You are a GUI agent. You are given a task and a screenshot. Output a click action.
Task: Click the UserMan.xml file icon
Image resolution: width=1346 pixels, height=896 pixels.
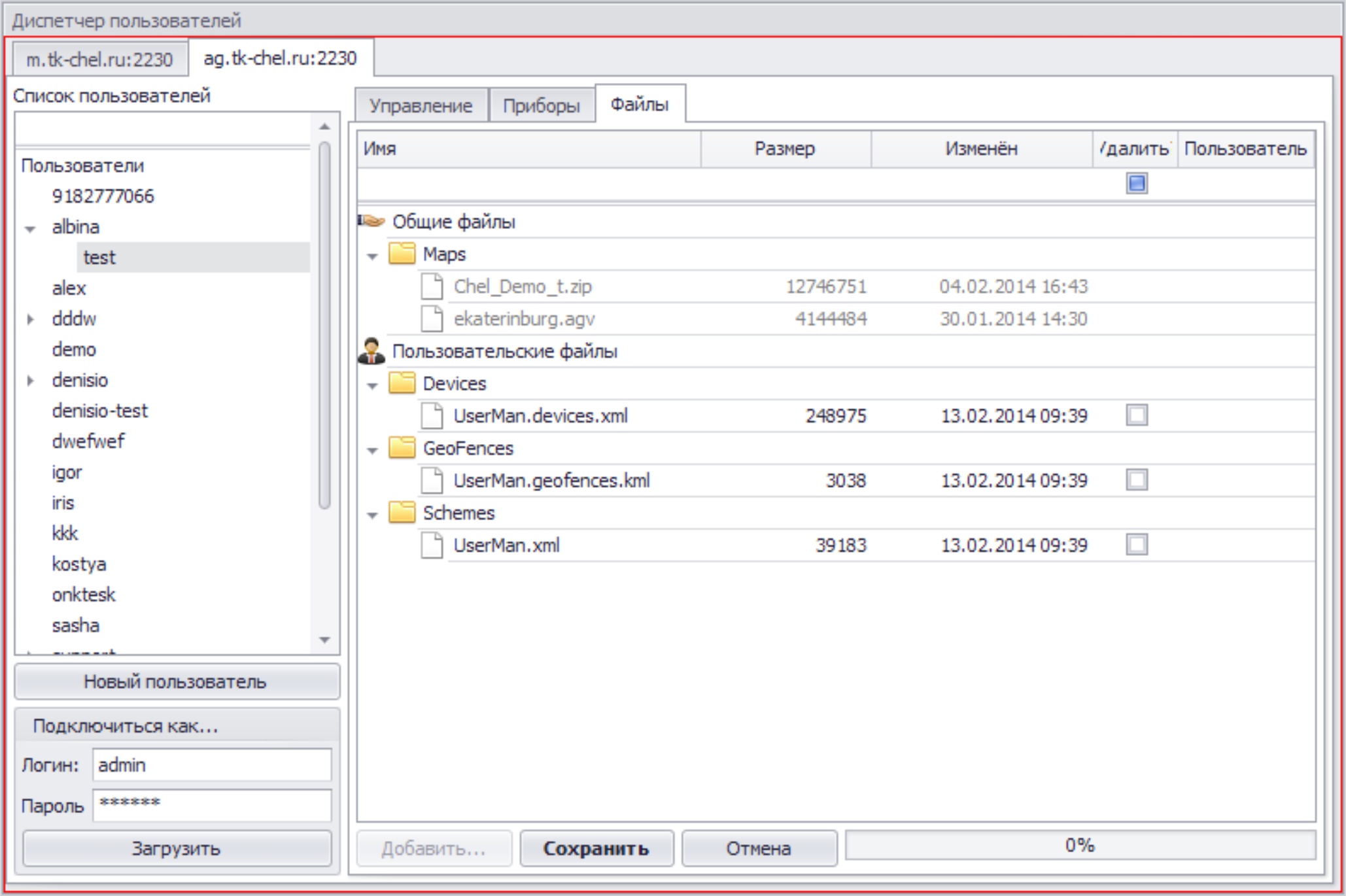point(432,545)
